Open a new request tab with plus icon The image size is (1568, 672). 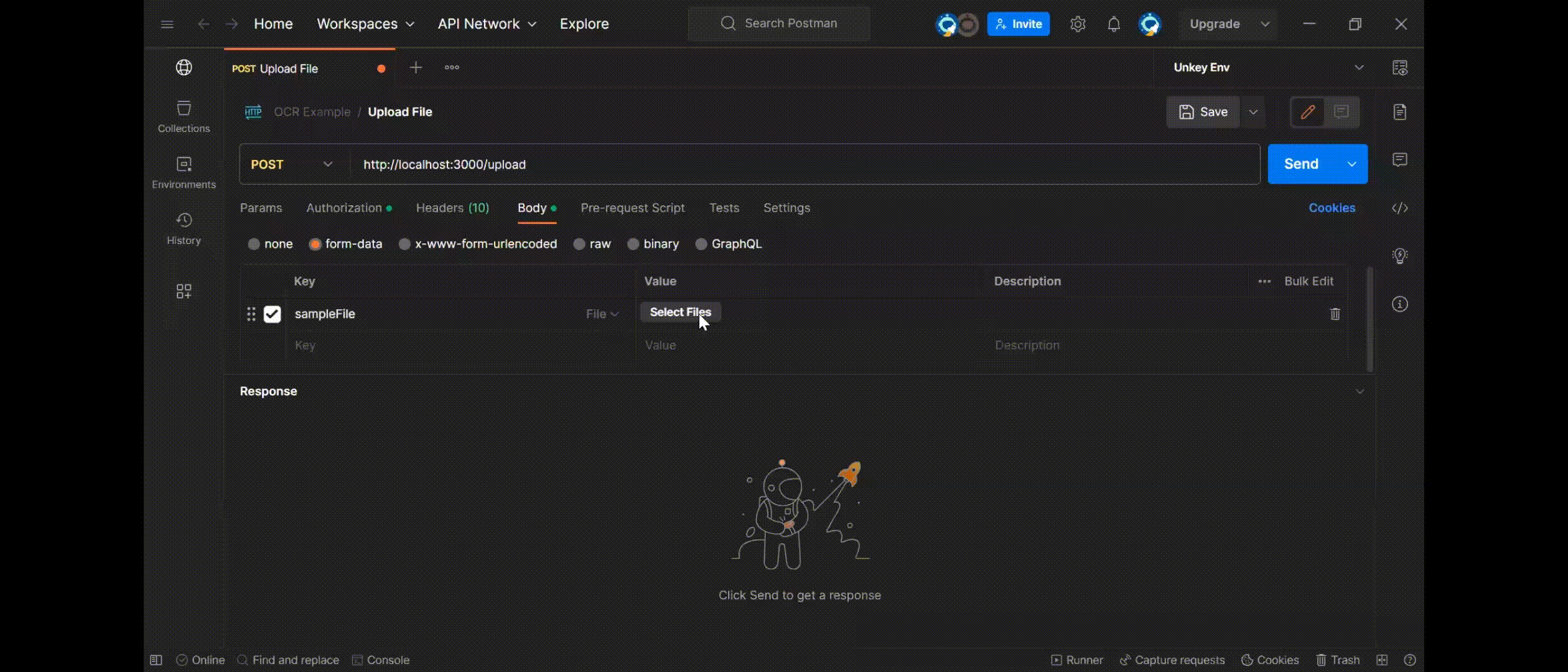pyautogui.click(x=416, y=68)
